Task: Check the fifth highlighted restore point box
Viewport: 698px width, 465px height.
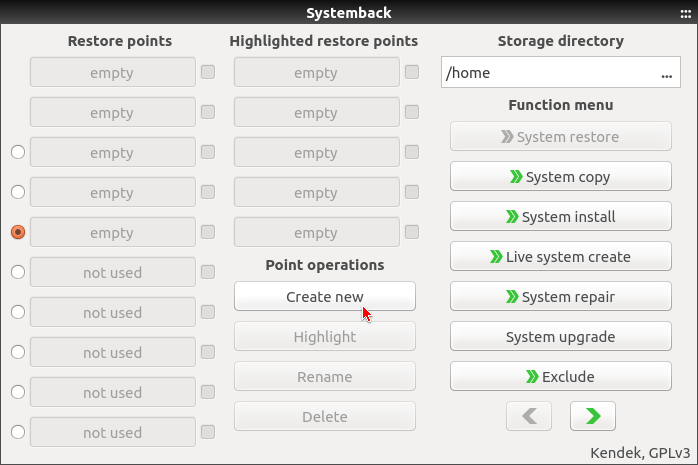Action: (412, 232)
